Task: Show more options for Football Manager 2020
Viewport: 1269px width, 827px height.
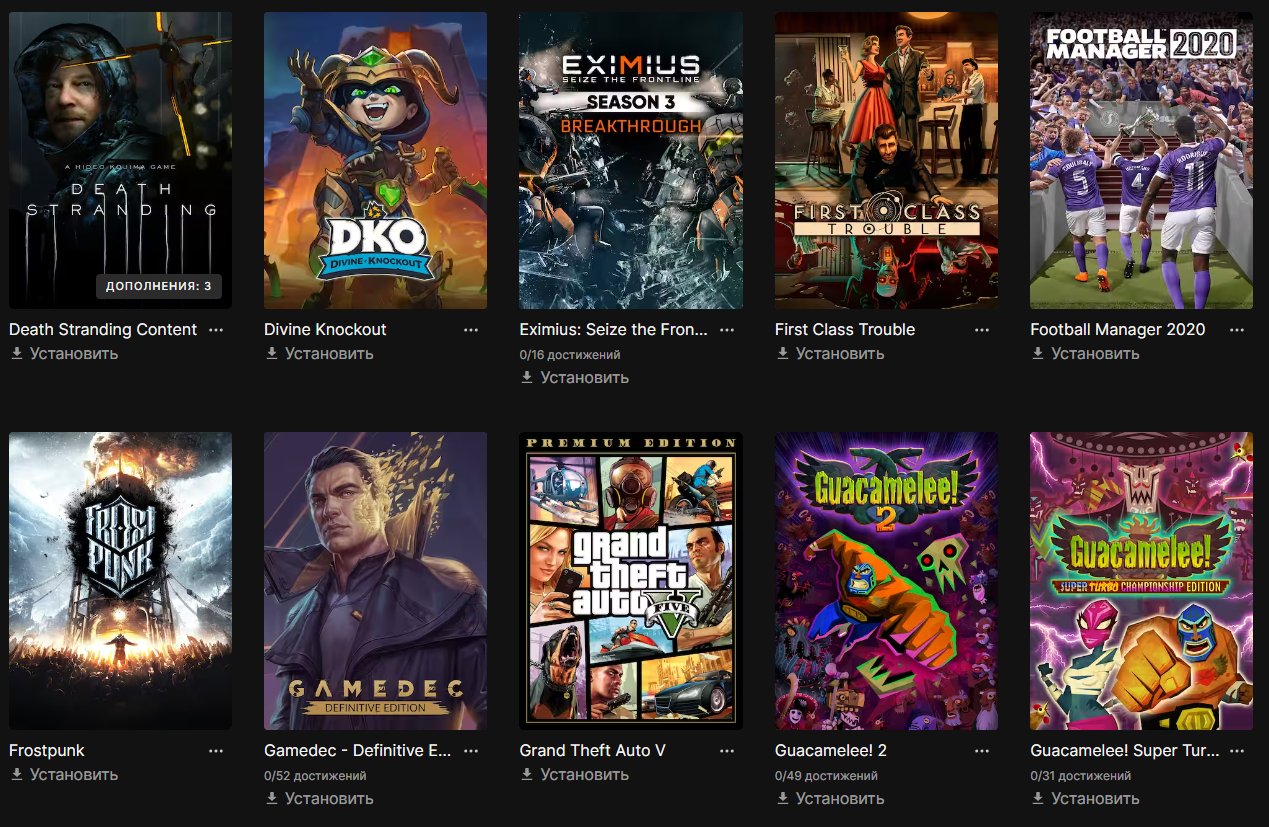Action: point(1237,330)
